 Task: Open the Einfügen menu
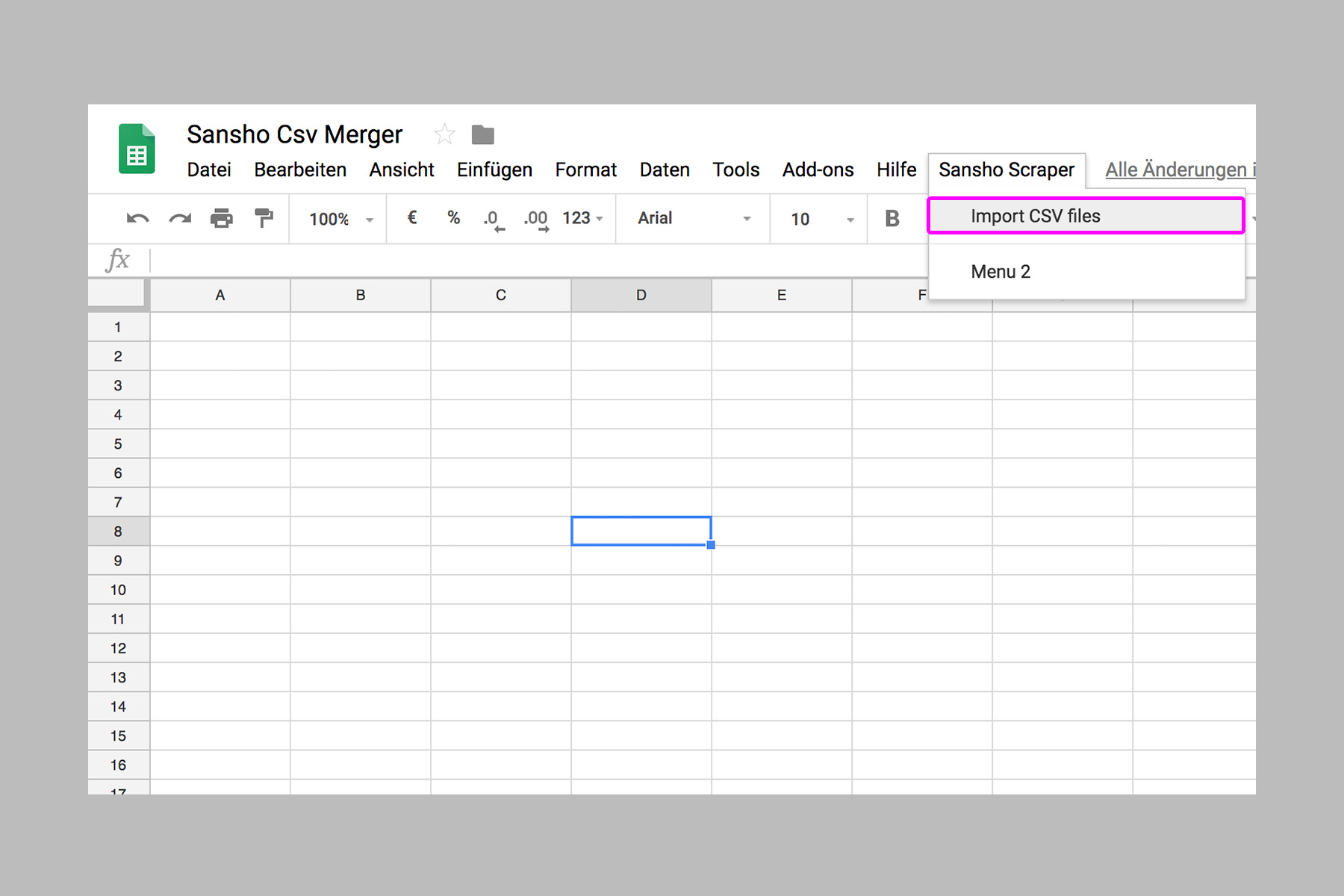(494, 170)
